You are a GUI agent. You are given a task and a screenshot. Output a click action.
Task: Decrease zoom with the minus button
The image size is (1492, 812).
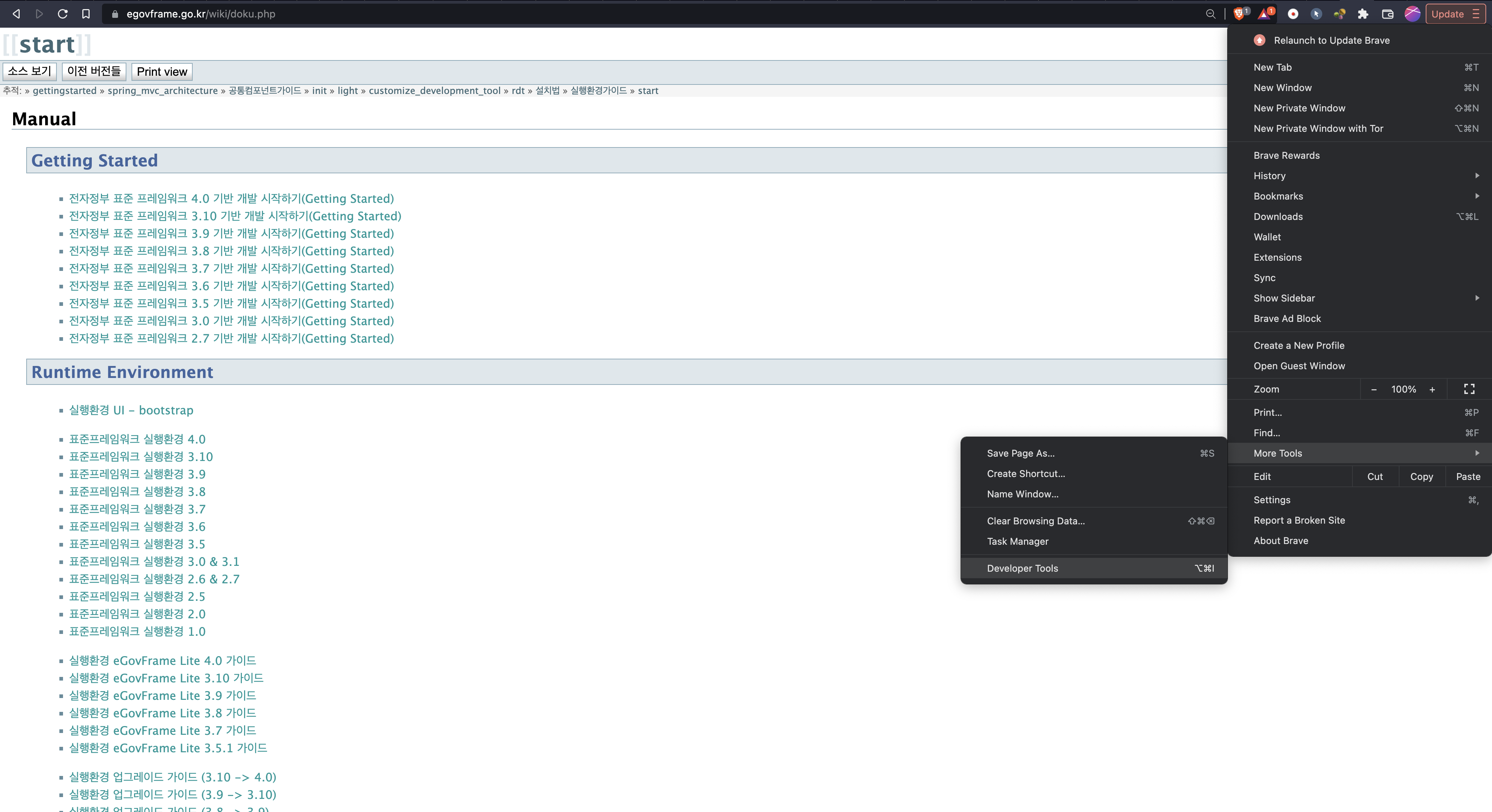1374,389
